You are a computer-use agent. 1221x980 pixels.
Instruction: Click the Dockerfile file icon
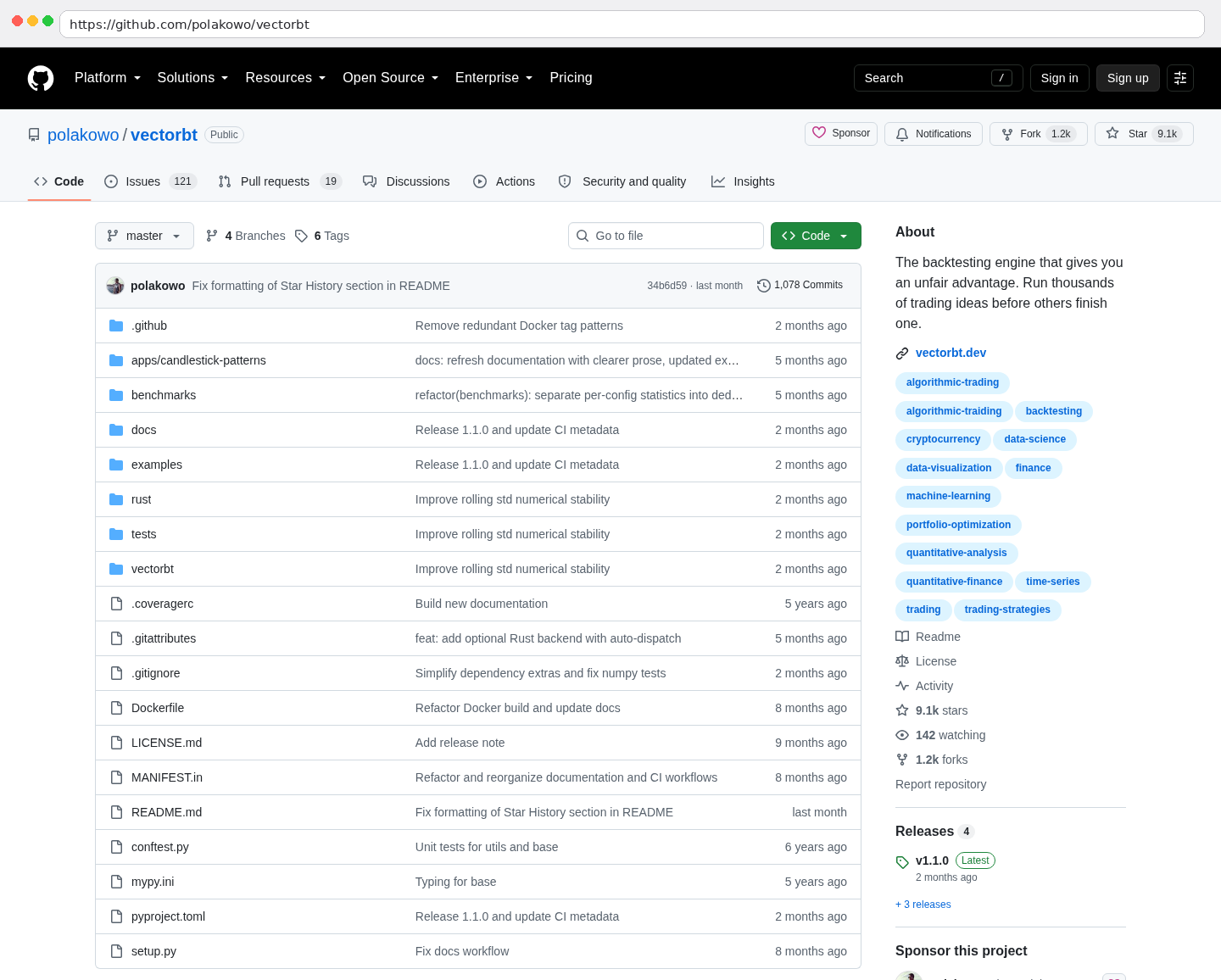(x=116, y=708)
